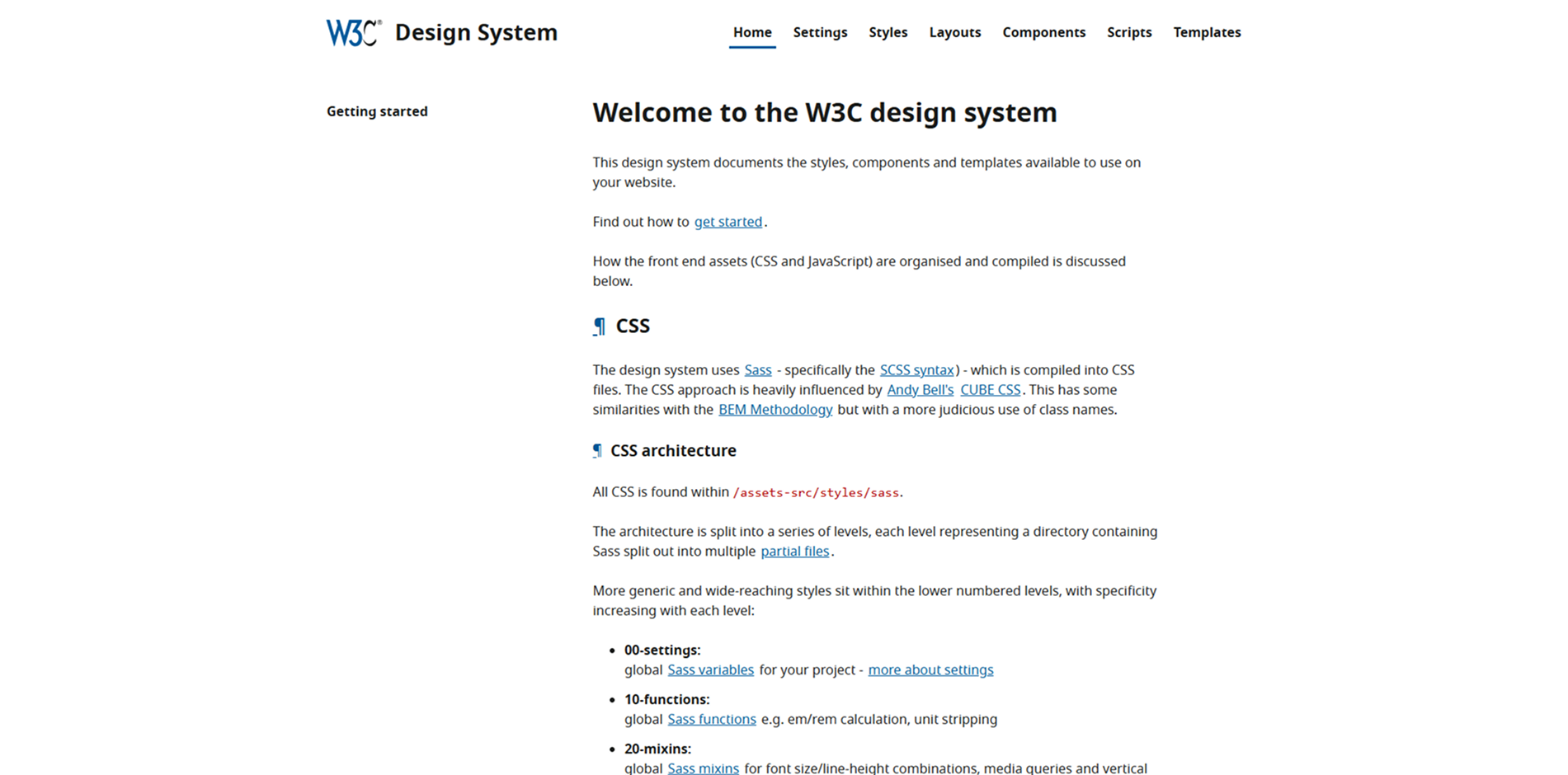Open the Sass functions link
Image resolution: width=1568 pixels, height=775 pixels.
point(712,720)
